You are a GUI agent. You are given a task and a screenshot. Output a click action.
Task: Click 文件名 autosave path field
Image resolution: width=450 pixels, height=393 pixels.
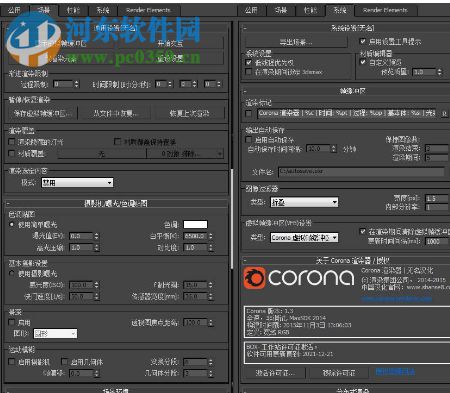(x=361, y=171)
